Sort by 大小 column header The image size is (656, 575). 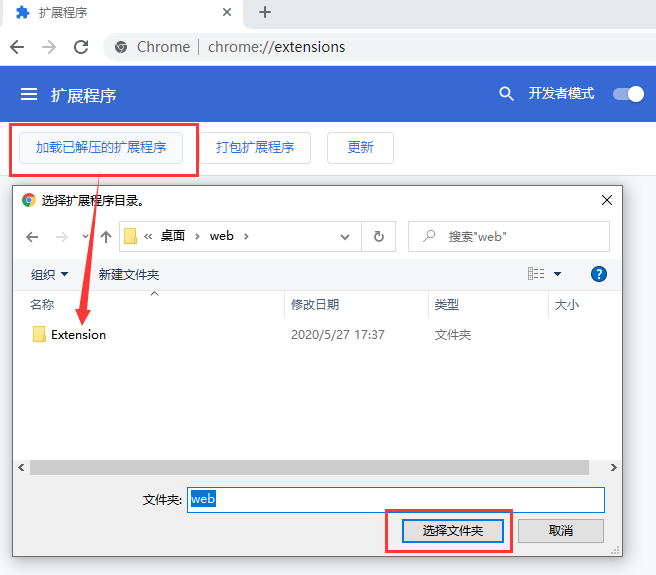[x=567, y=304]
